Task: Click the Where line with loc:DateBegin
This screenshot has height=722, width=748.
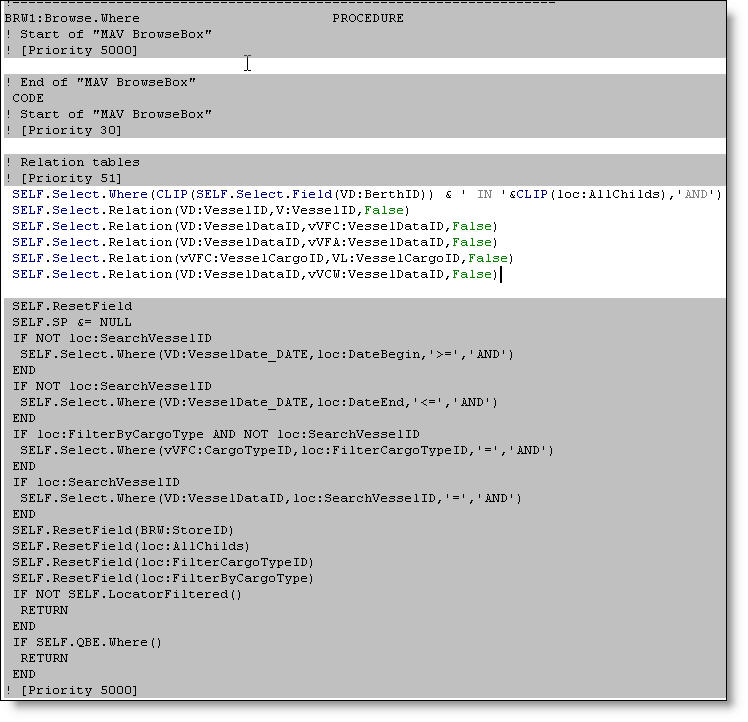Action: coord(266,354)
